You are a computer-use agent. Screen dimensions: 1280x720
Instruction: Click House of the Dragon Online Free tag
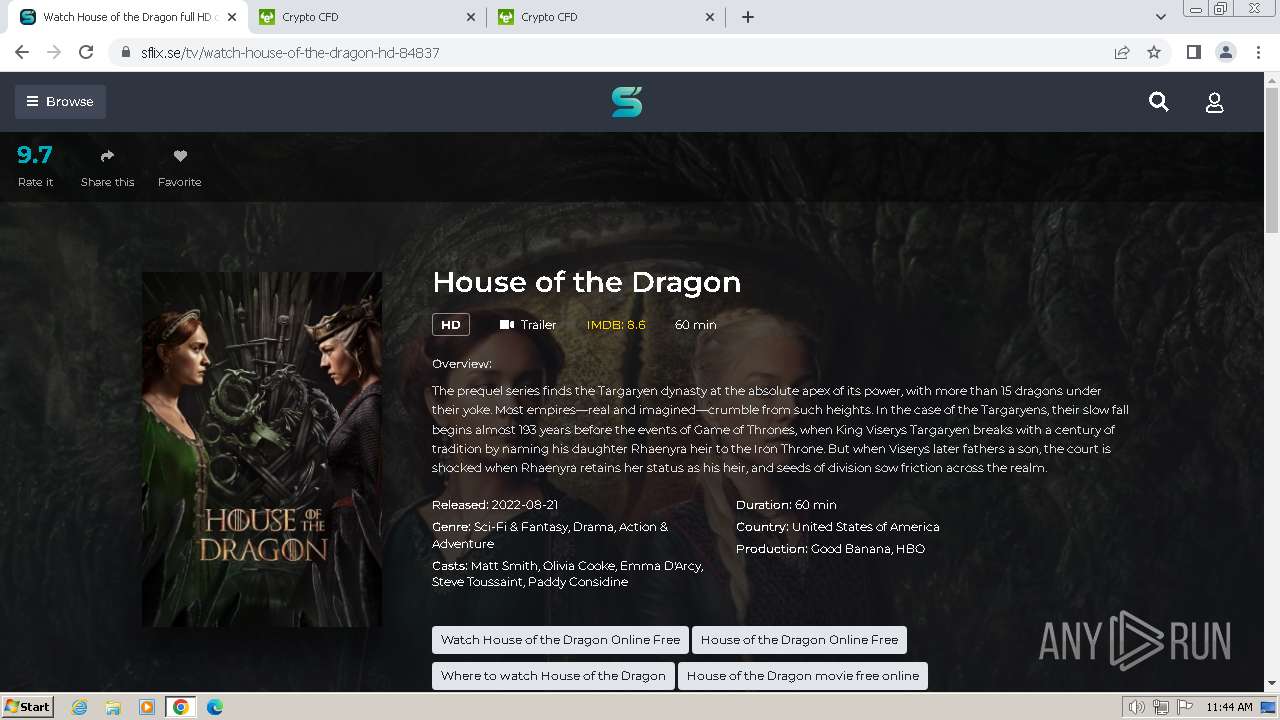point(799,640)
